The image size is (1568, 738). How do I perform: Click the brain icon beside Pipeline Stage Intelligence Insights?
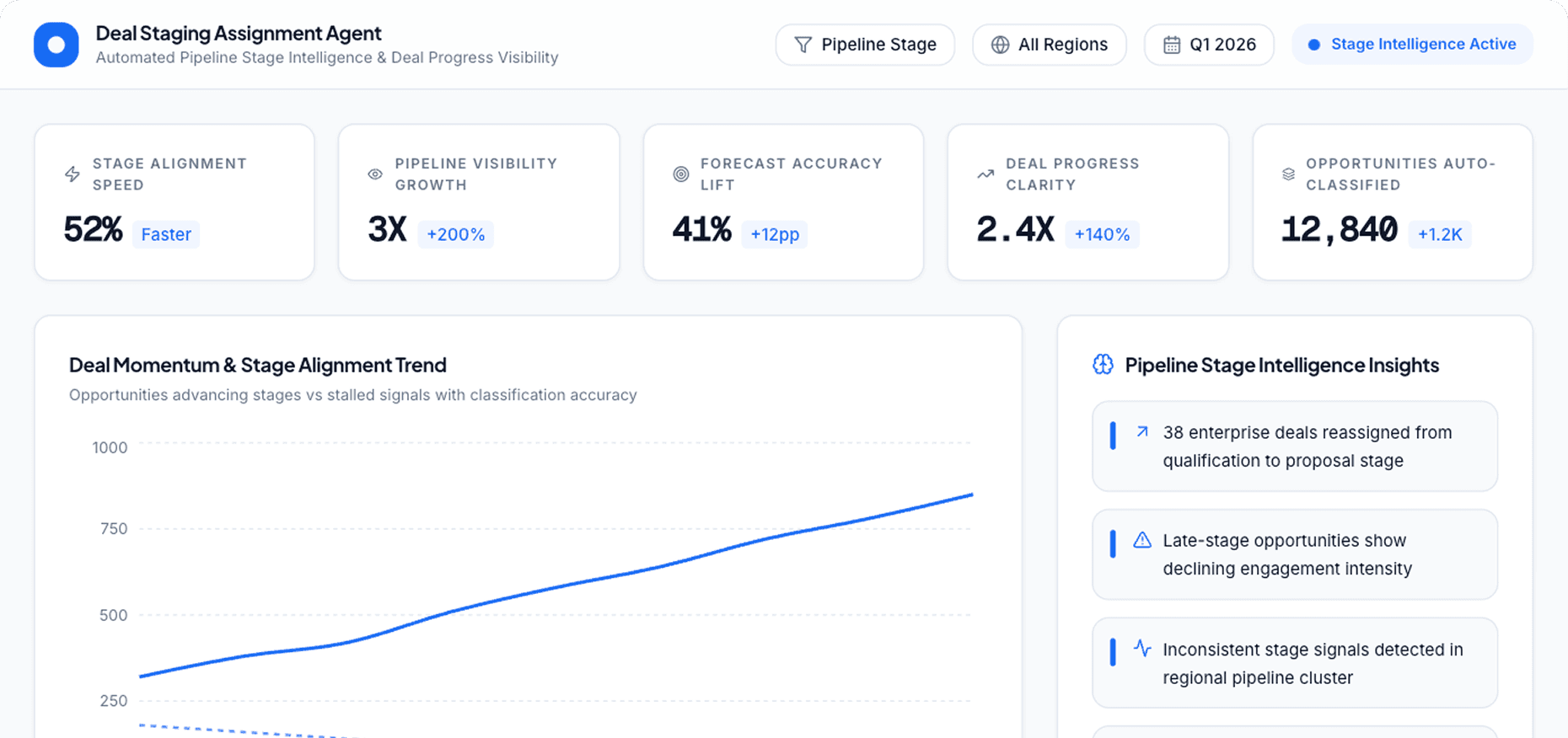click(x=1103, y=365)
